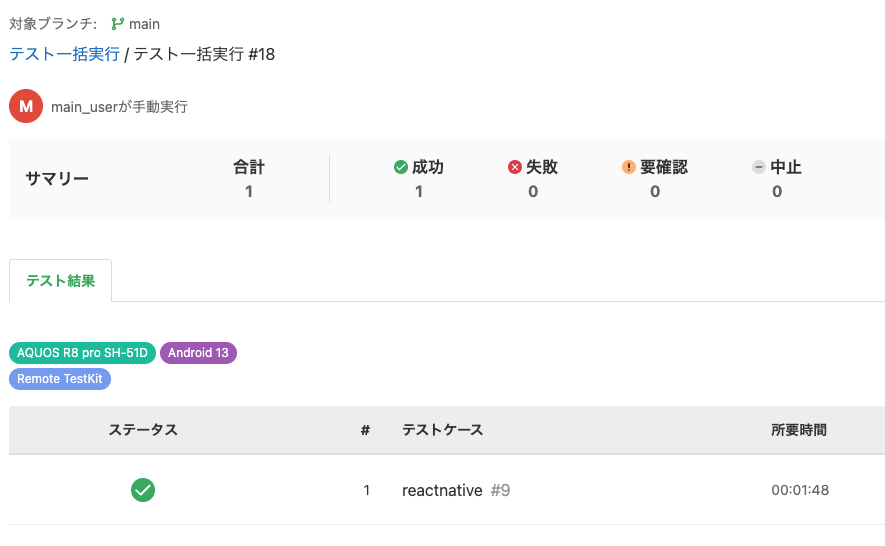The image size is (885, 546).
Task: Click the red failure X icon
Action: pyautogui.click(x=515, y=168)
